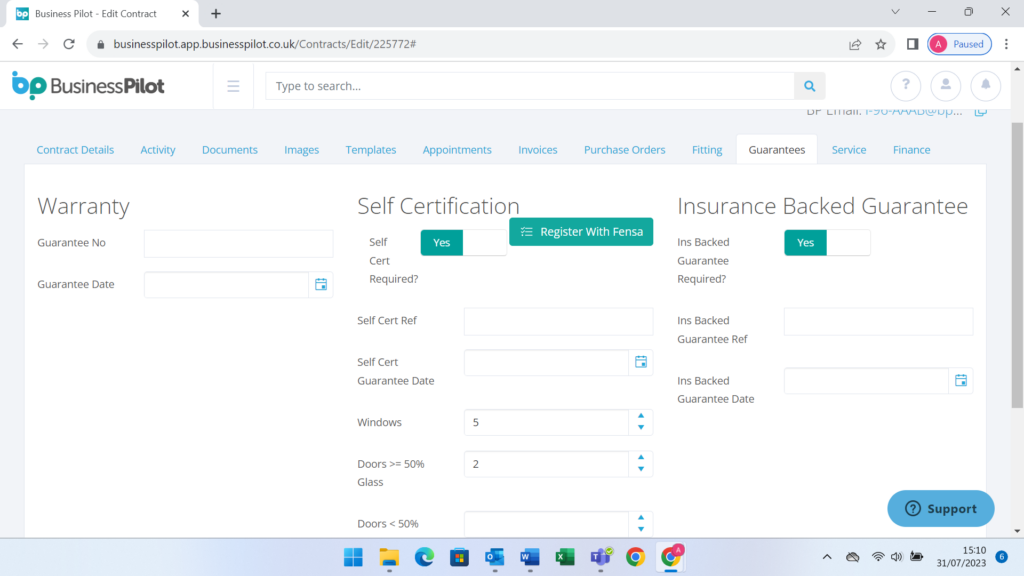This screenshot has height=576, width=1024.
Task: Switch to Service tab
Action: [x=849, y=150]
